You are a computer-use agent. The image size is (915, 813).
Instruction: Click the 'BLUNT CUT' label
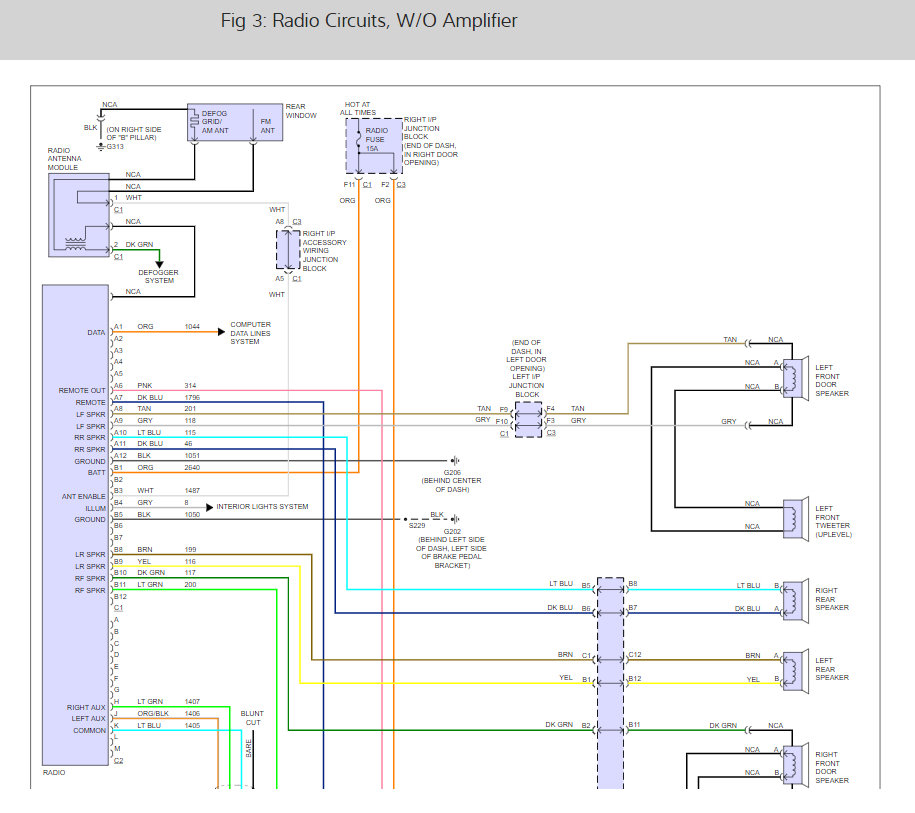pos(252,718)
